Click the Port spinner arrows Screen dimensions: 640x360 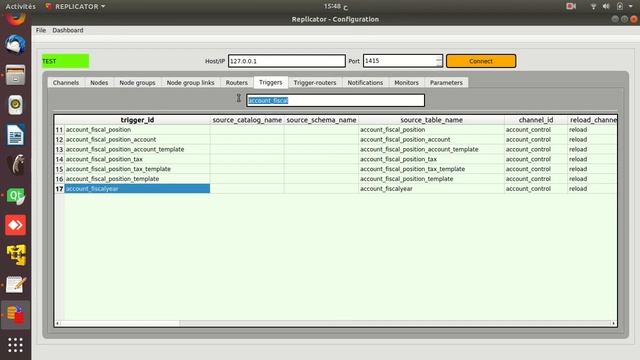[439, 61]
